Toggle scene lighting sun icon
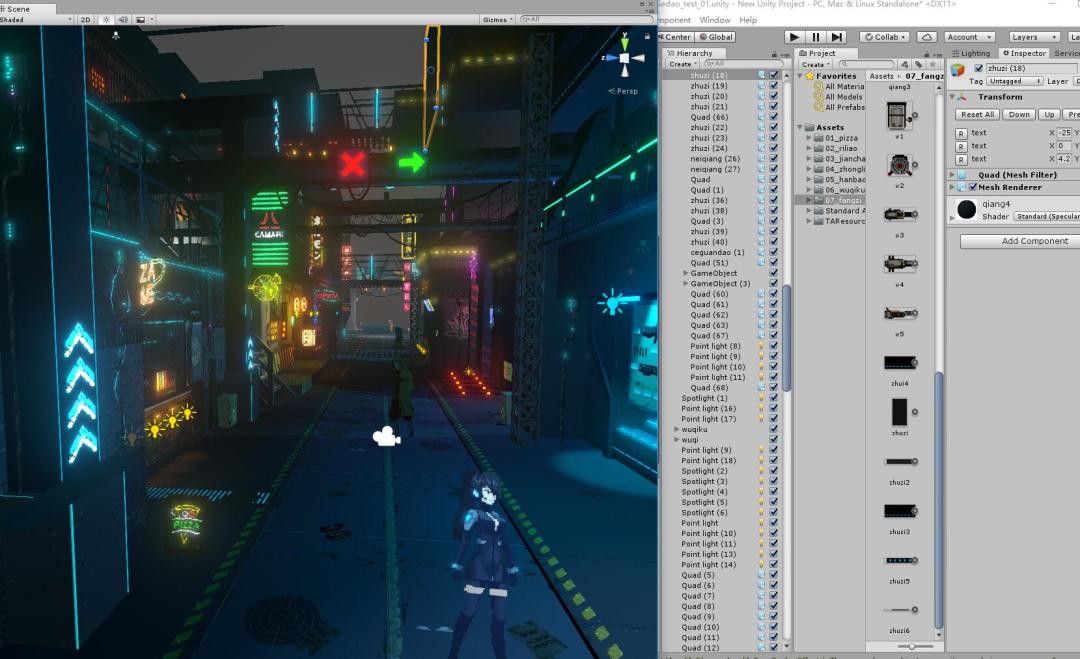1080x659 pixels. coord(106,19)
